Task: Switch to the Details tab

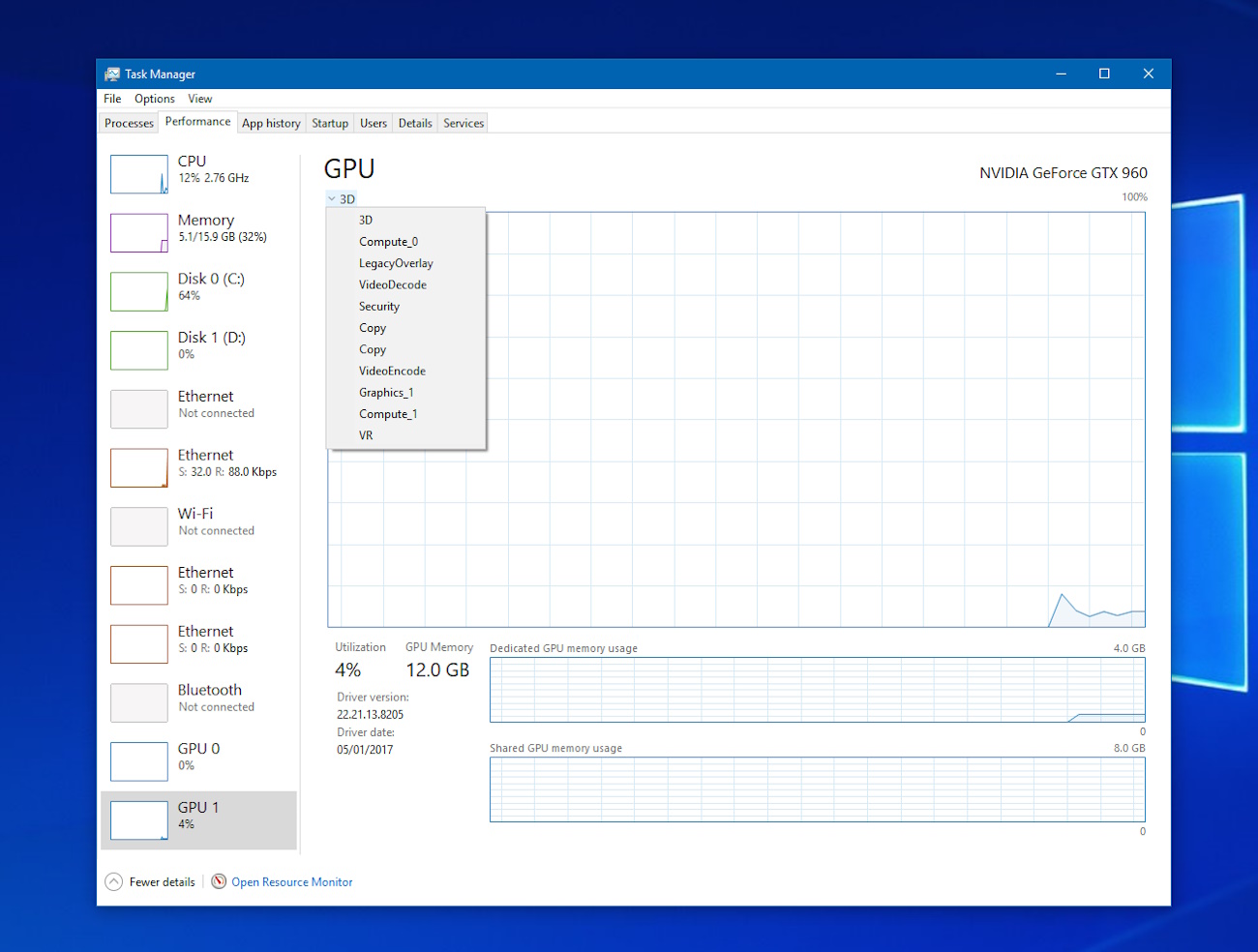Action: [415, 123]
